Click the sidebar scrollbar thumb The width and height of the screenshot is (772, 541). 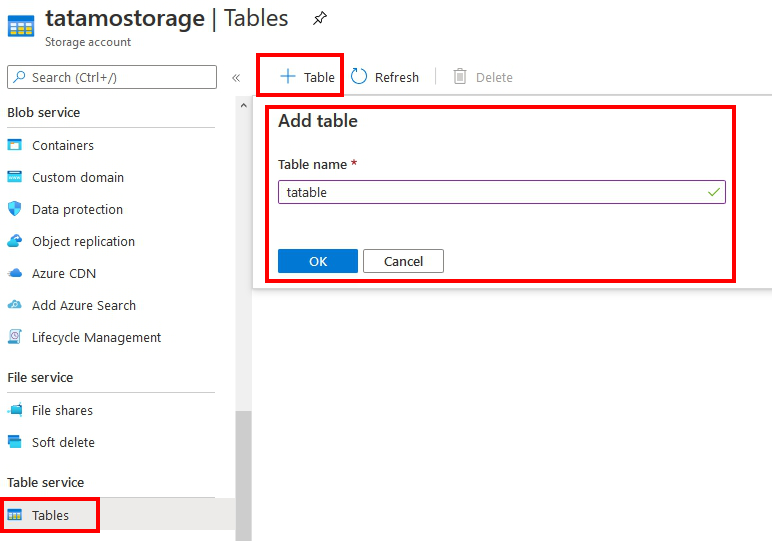tap(243, 475)
